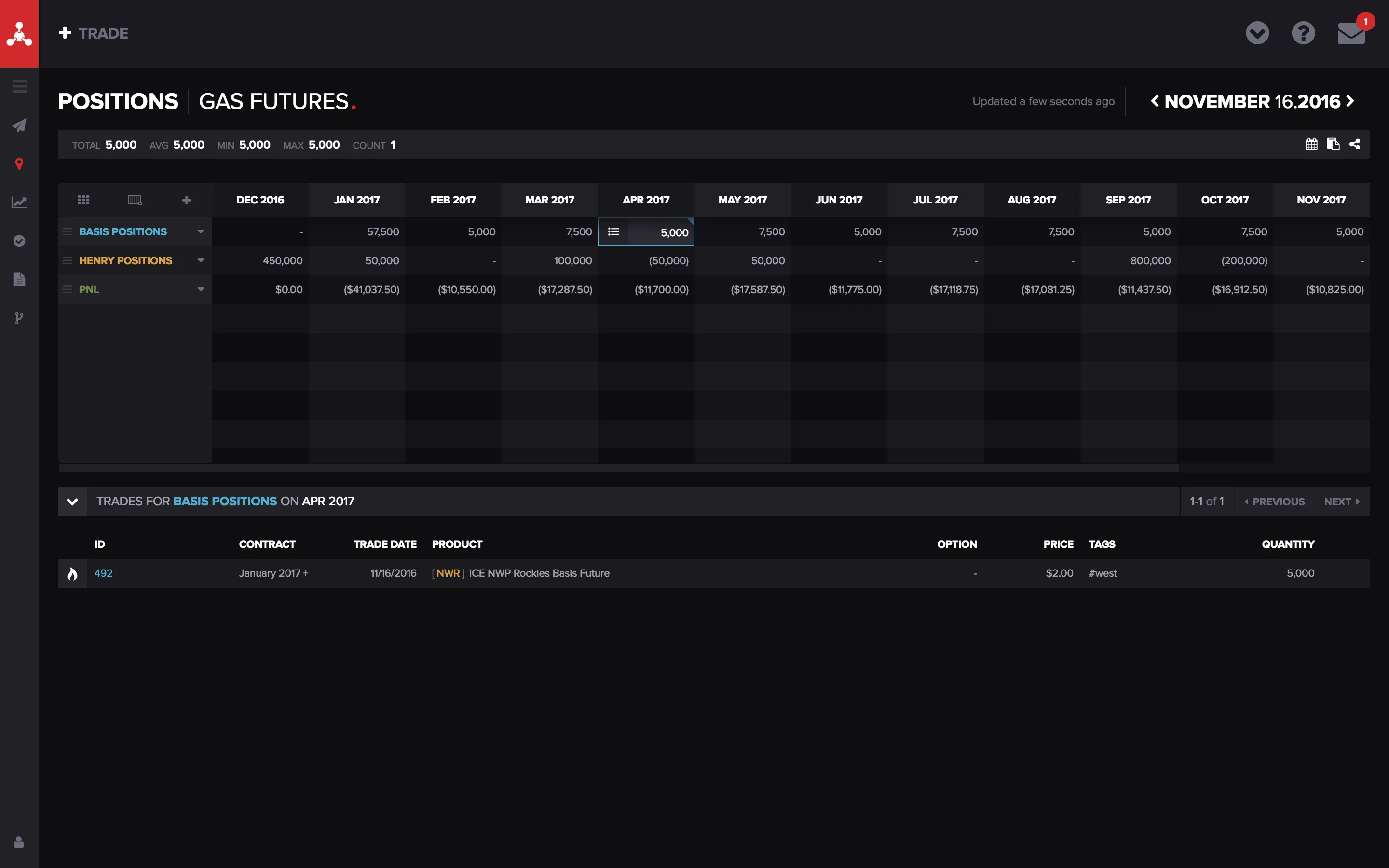Open the user profile icon
This screenshot has width=1389, height=868.
(x=19, y=841)
